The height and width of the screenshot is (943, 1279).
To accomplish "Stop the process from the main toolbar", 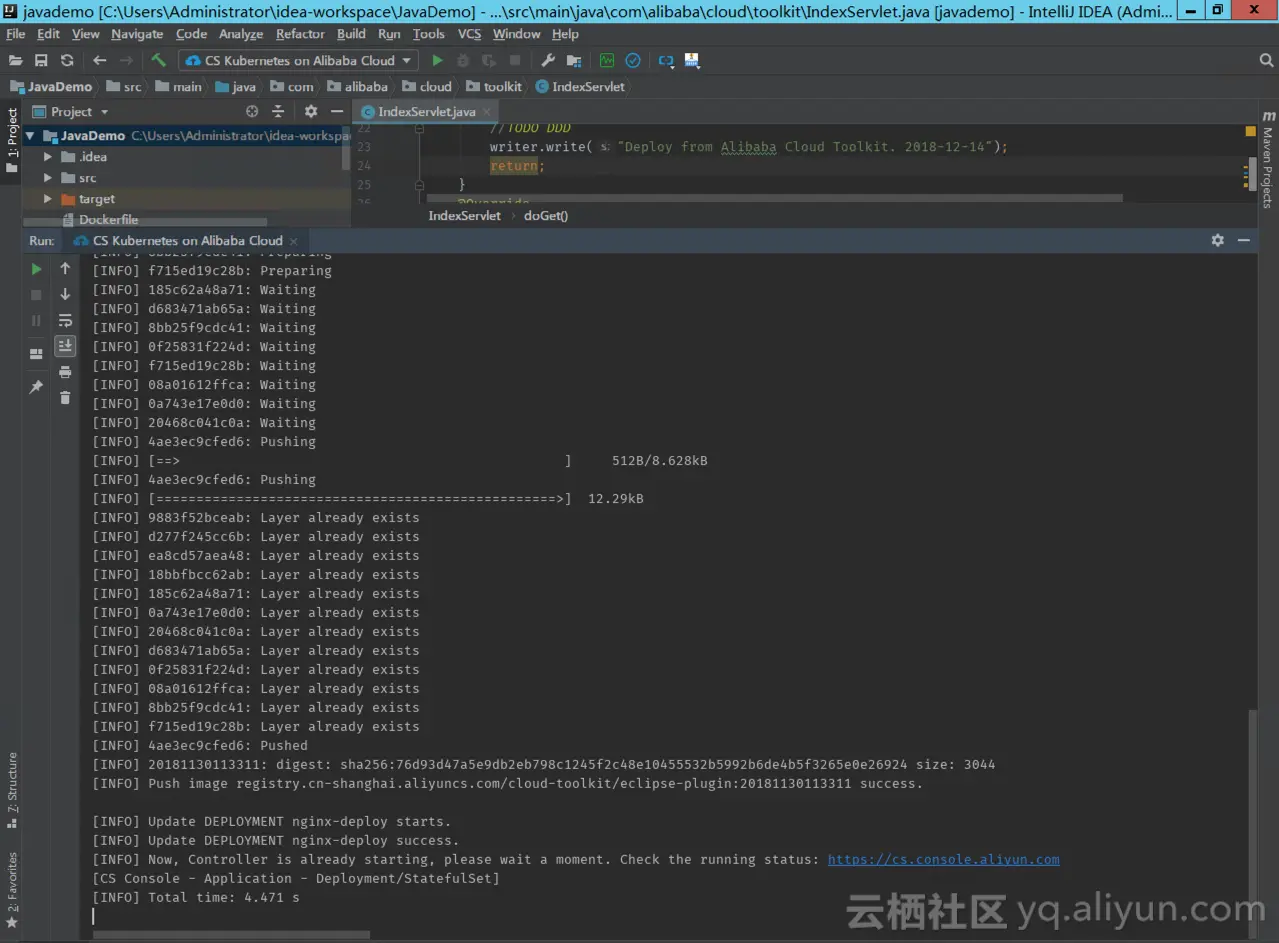I will [515, 61].
